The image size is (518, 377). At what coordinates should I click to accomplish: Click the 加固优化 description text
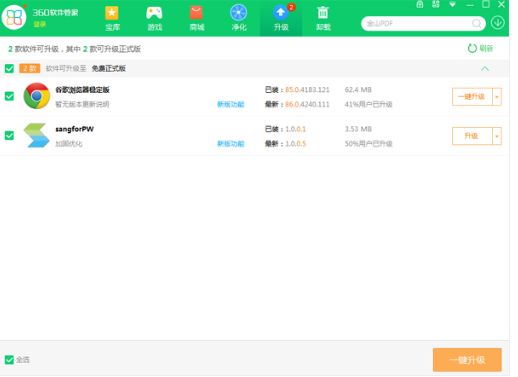pos(69,144)
